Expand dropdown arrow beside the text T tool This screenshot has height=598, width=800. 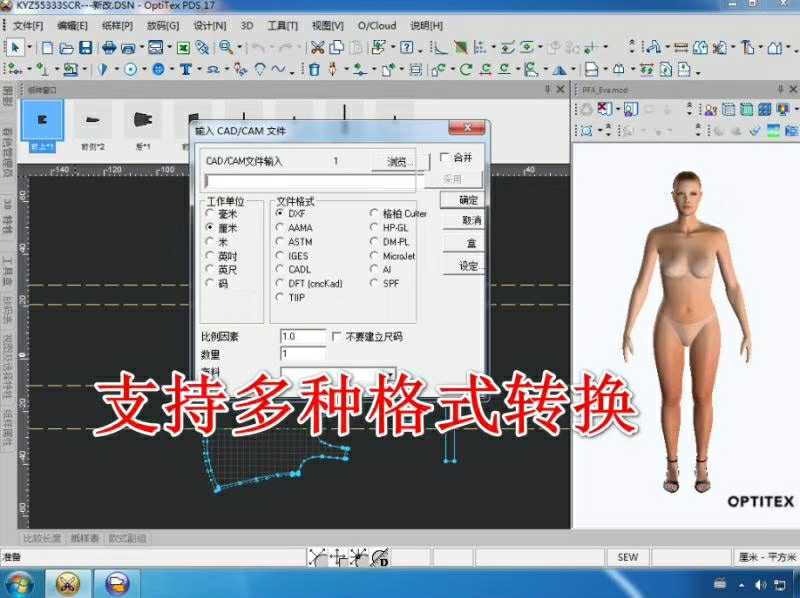198,69
